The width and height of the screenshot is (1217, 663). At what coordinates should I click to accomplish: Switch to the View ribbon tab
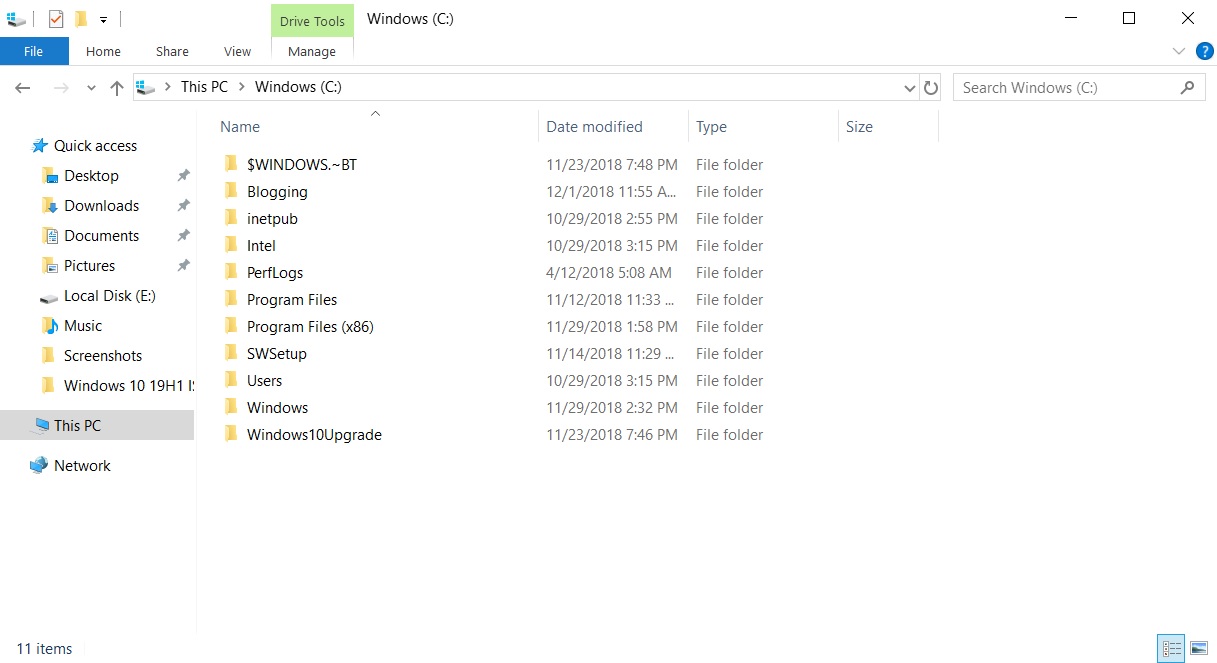pos(237,51)
